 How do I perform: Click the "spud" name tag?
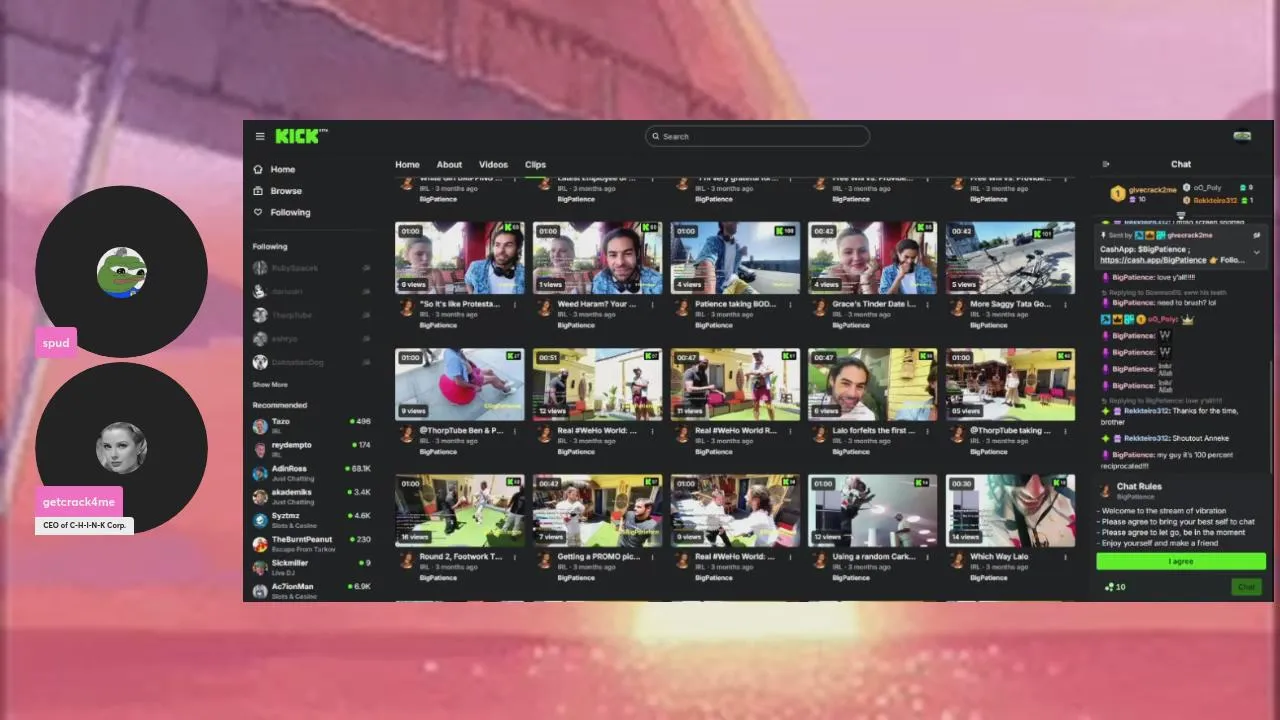pyautogui.click(x=56, y=343)
